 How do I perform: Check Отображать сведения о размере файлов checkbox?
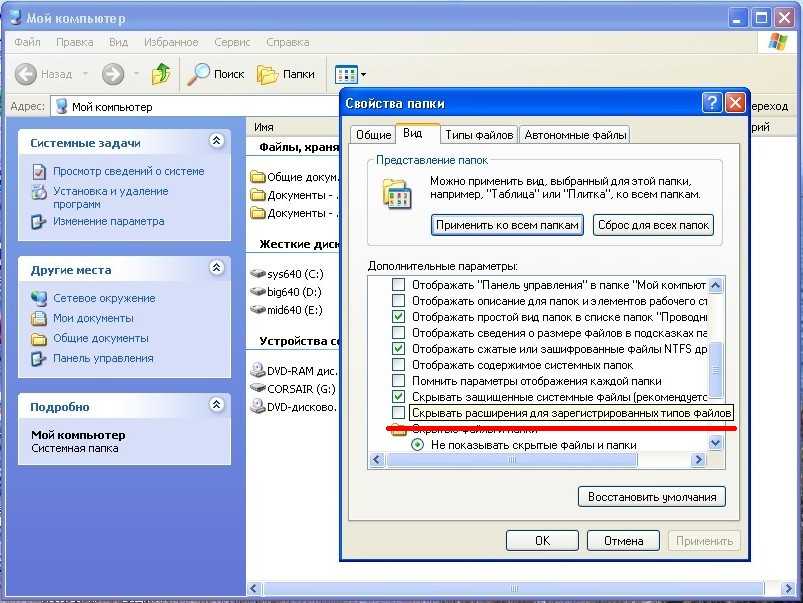click(x=398, y=332)
